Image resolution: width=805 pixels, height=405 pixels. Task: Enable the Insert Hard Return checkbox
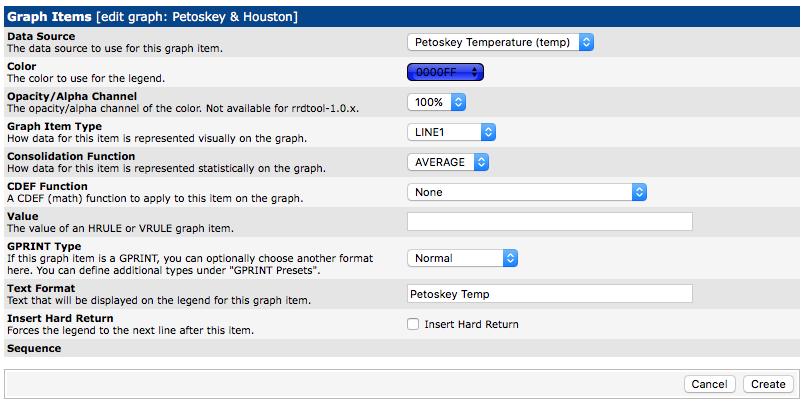tap(413, 324)
